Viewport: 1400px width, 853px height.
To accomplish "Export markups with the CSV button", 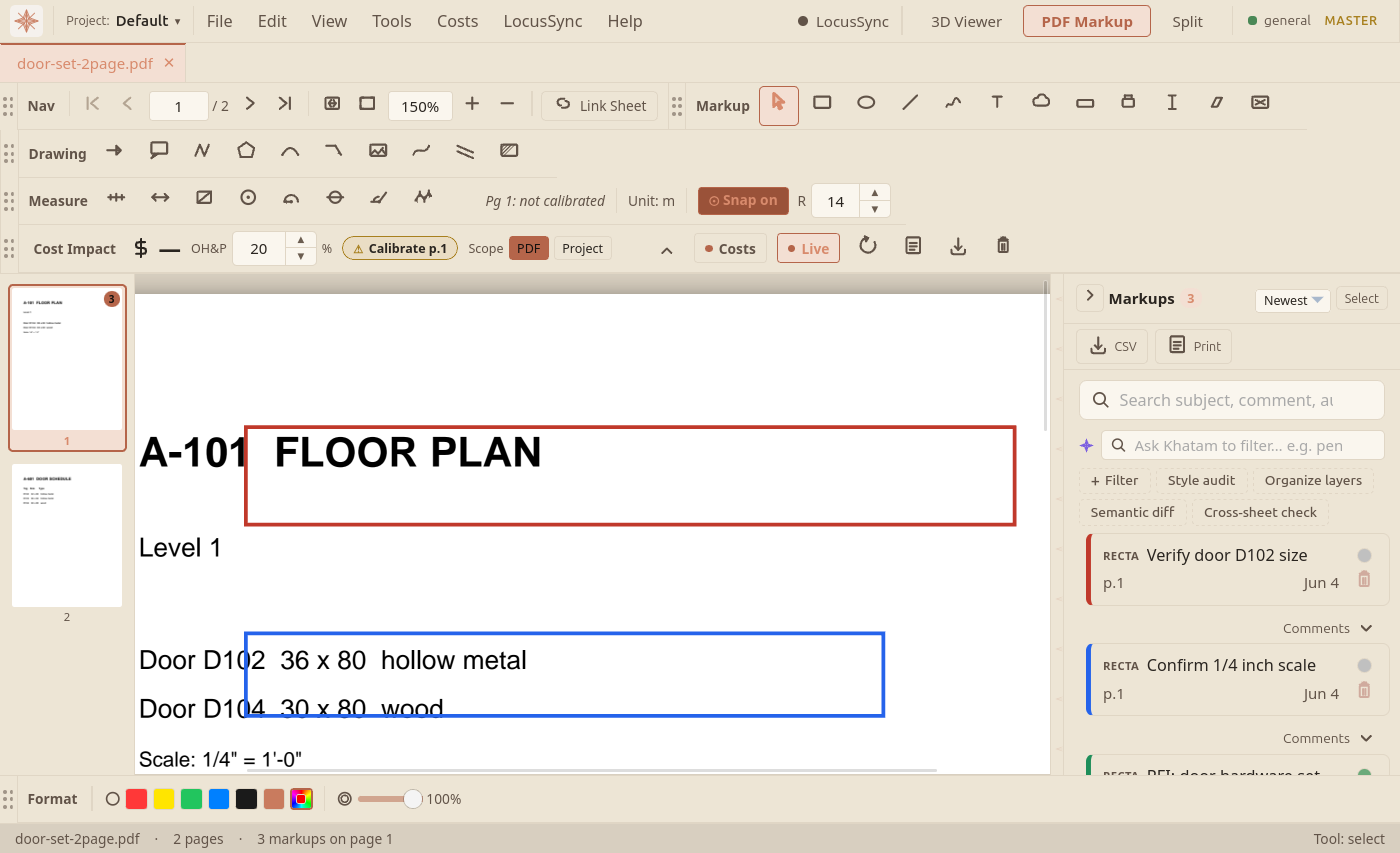I will coord(1112,346).
